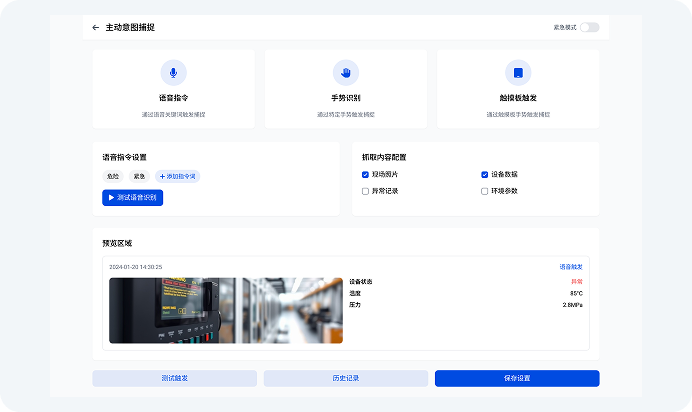Click the 紧急 command tag
The height and width of the screenshot is (412, 692).
(139, 176)
